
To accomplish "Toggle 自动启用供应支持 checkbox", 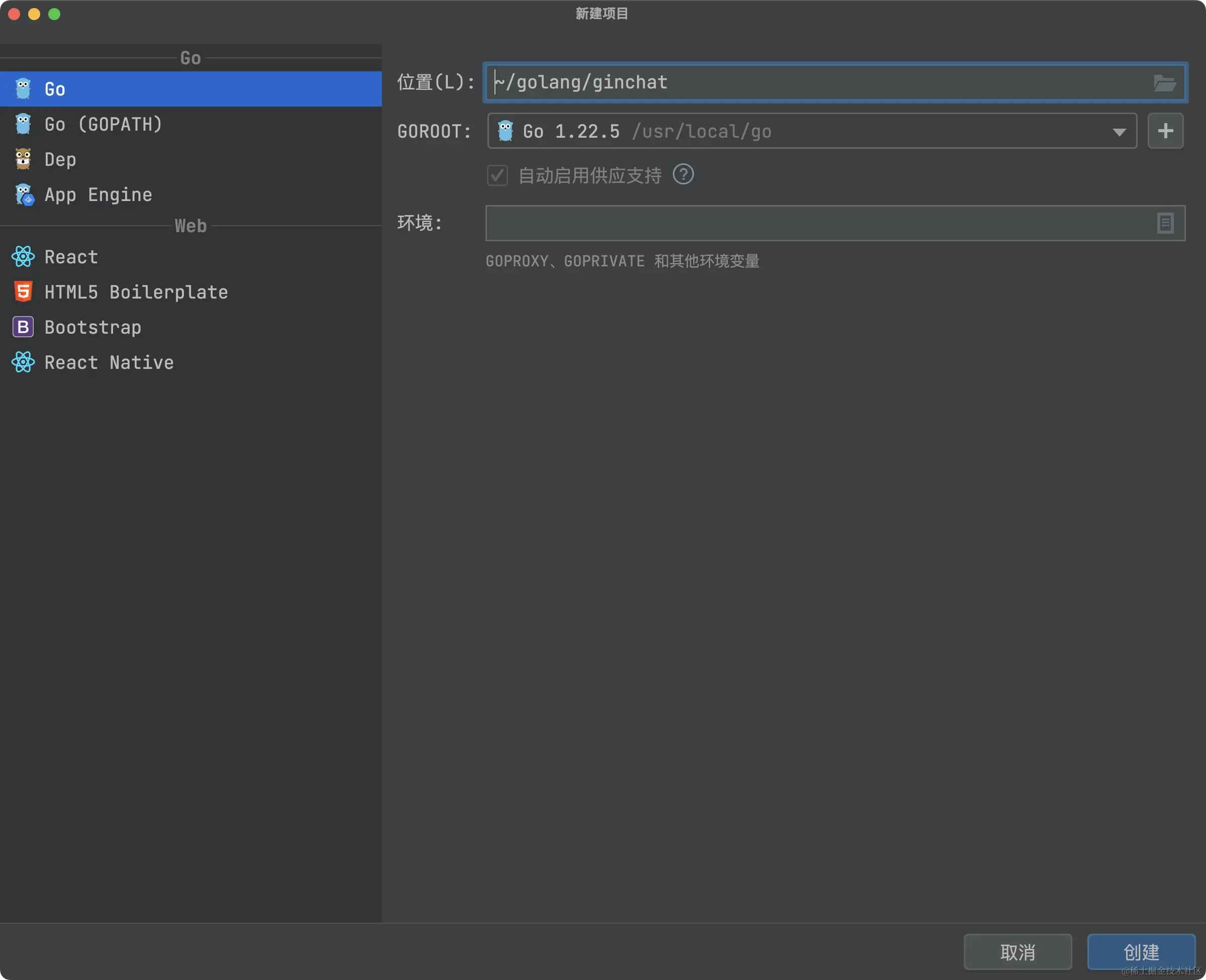I will point(497,175).
